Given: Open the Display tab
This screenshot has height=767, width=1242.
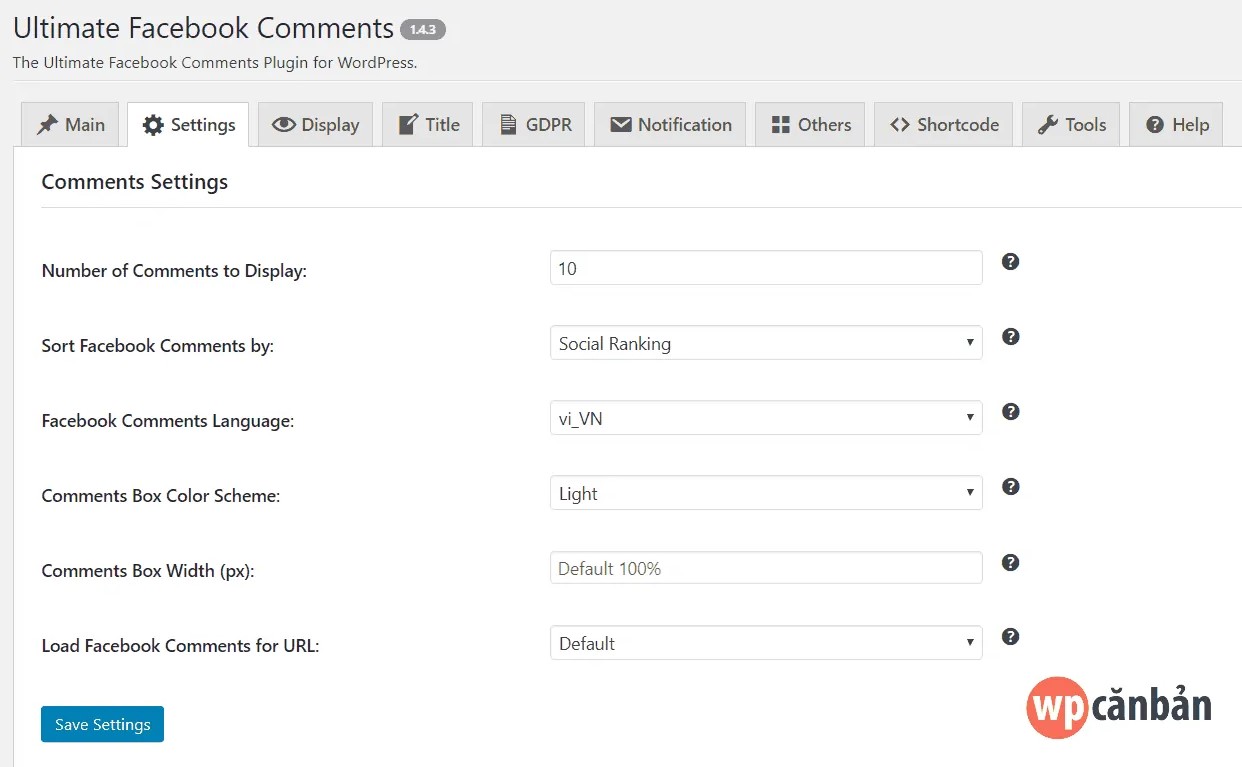Looking at the screenshot, I should [x=315, y=125].
